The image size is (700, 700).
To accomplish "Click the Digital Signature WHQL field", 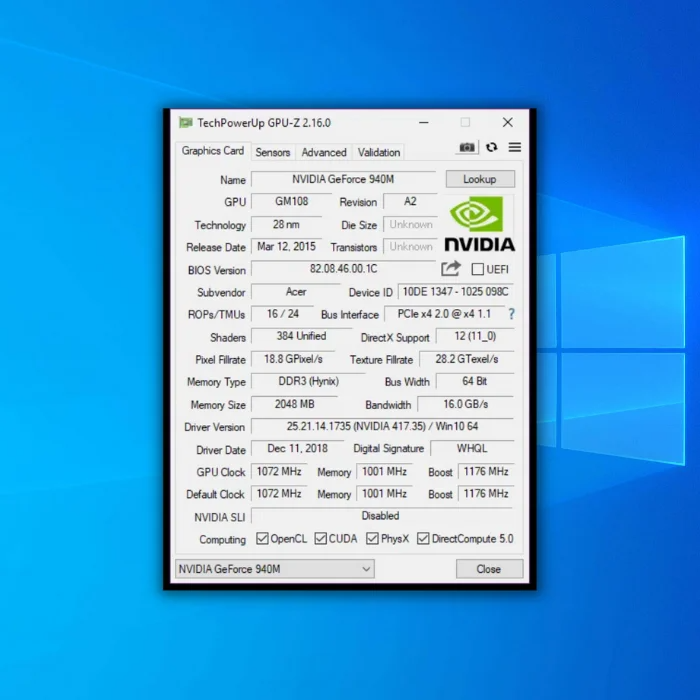I will point(472,449).
